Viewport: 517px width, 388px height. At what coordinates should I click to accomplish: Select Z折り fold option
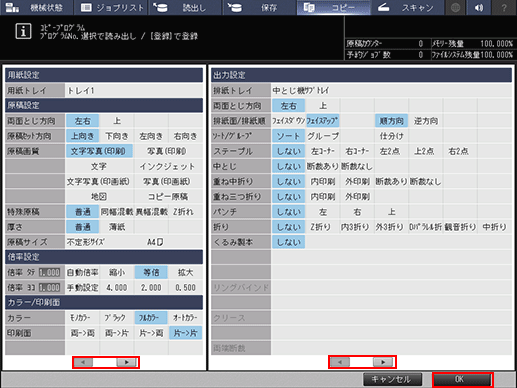click(323, 227)
